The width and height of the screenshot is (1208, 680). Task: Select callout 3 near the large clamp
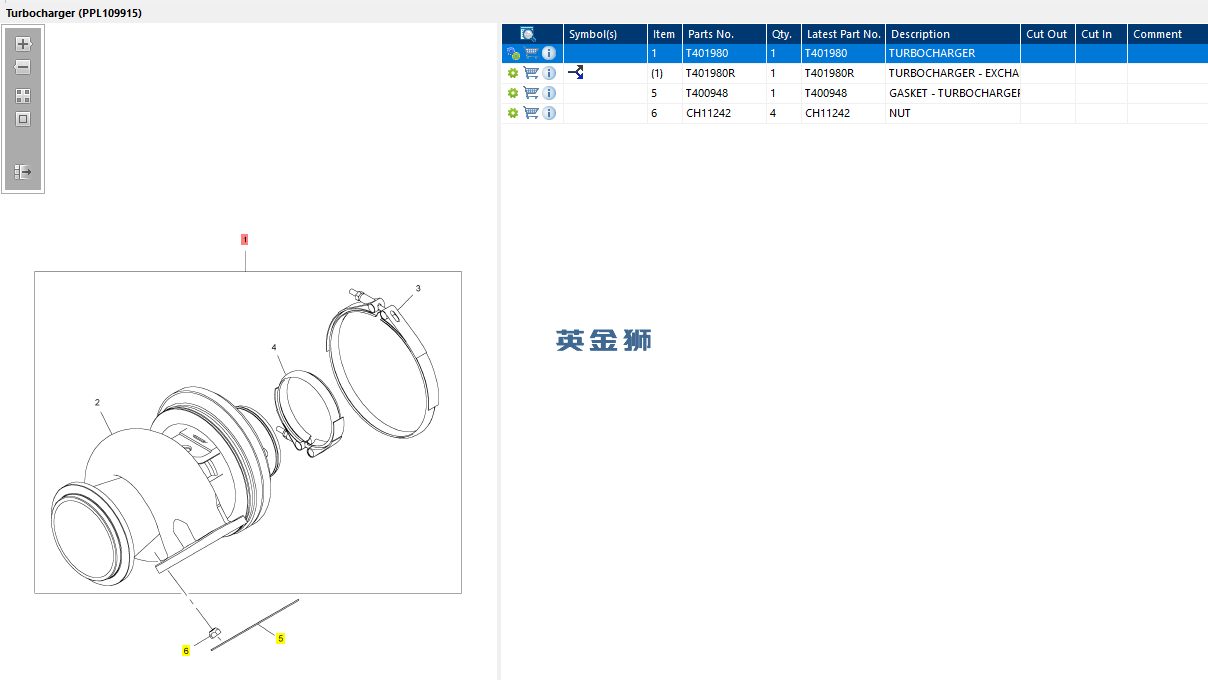[x=418, y=288]
